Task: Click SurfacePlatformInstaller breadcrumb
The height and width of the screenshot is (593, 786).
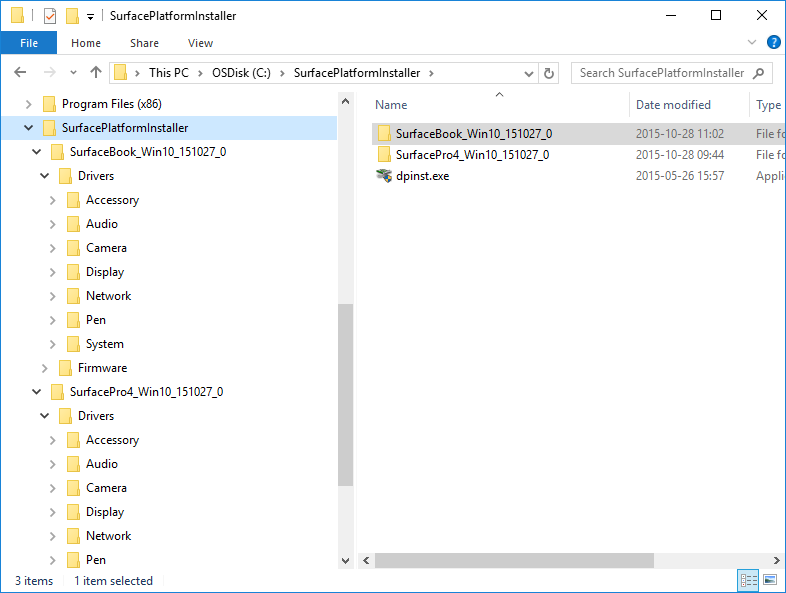Action: (x=357, y=73)
